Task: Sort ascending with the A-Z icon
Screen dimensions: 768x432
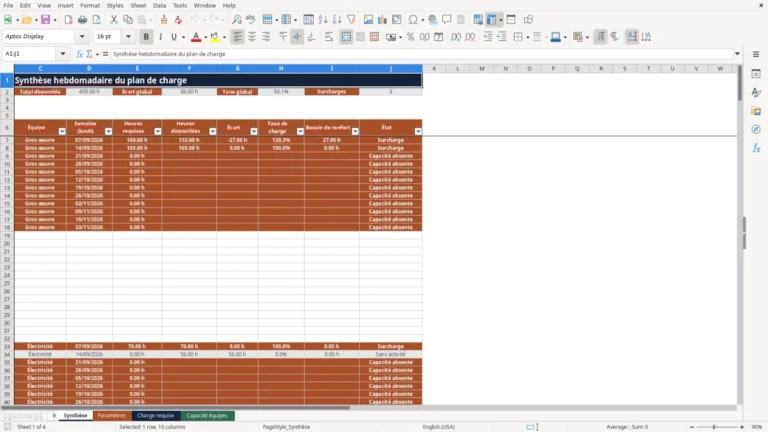Action: (x=323, y=20)
